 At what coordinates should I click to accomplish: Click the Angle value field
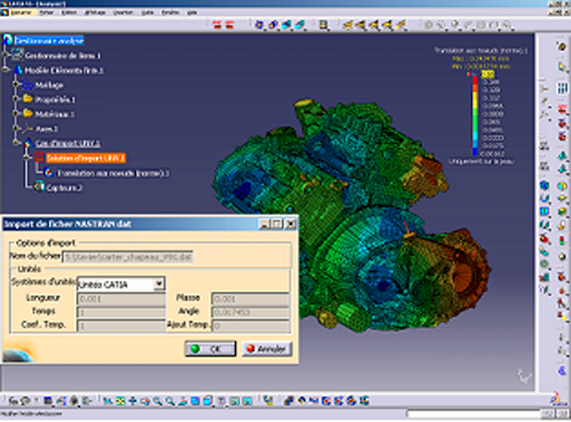pyautogui.click(x=251, y=312)
